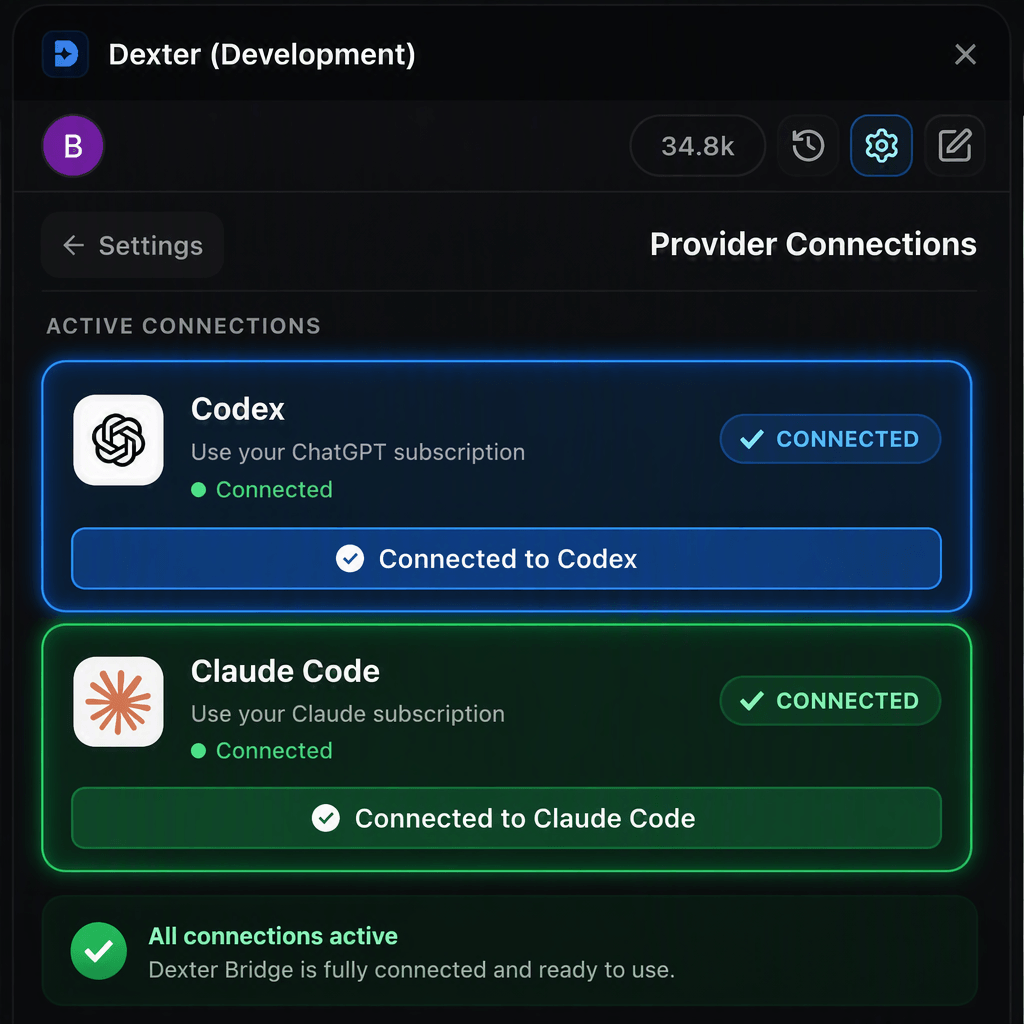
Task: Click the settings gear icon
Action: click(x=881, y=146)
